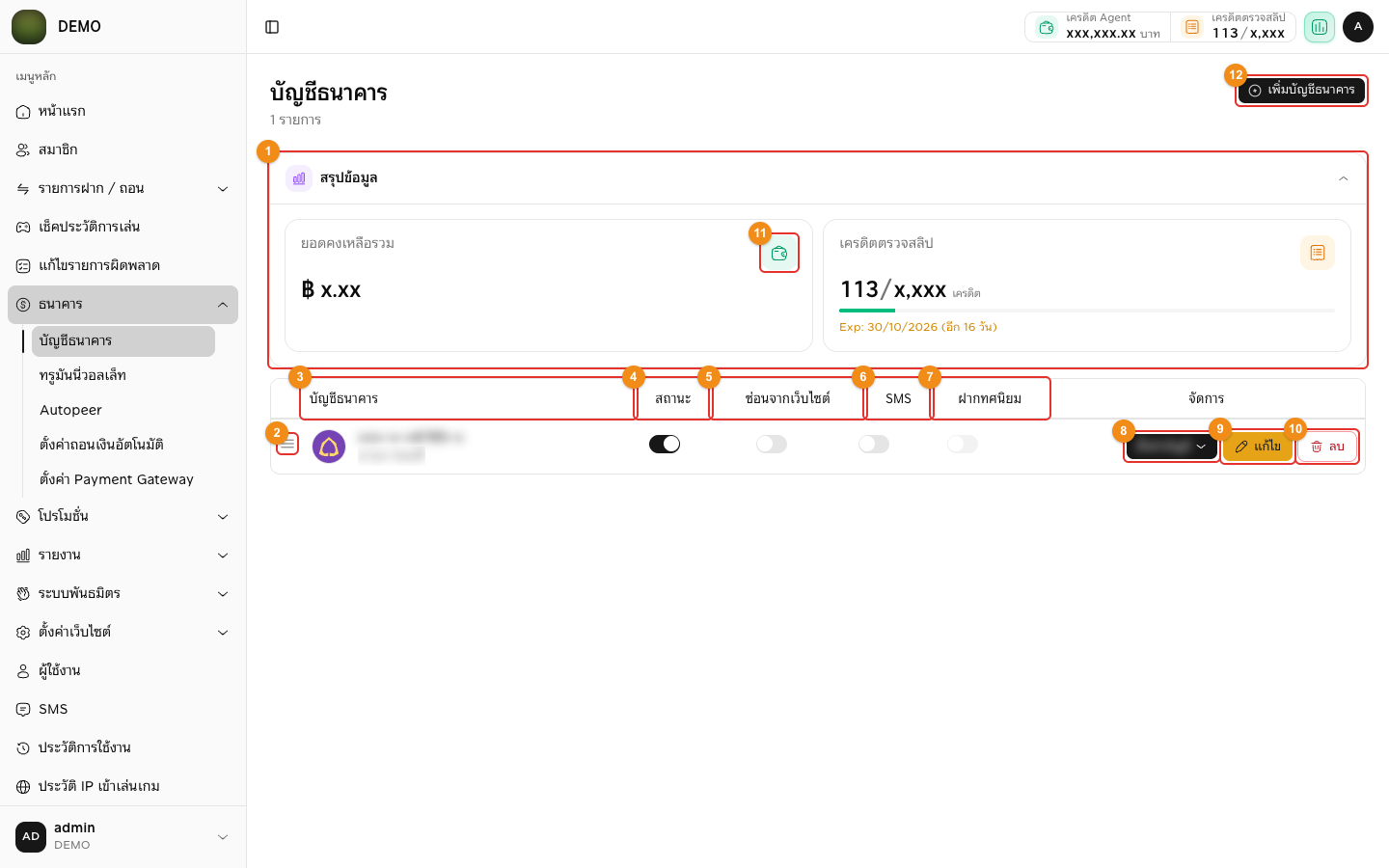Collapse the สรุปข้อมูล panel with its chevron
The width and height of the screenshot is (1389, 868).
[1344, 178]
